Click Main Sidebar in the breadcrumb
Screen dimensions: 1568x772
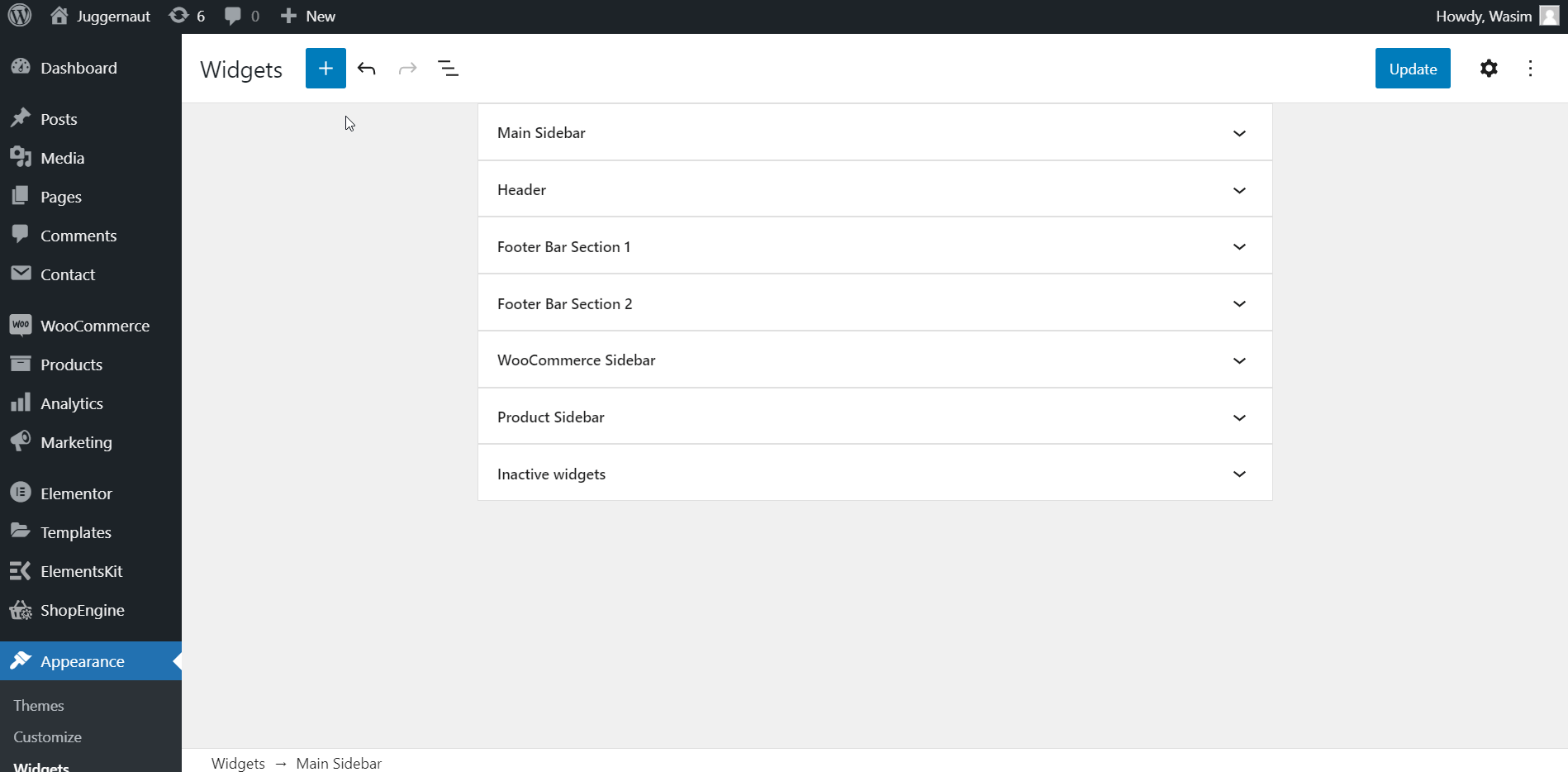click(x=339, y=763)
